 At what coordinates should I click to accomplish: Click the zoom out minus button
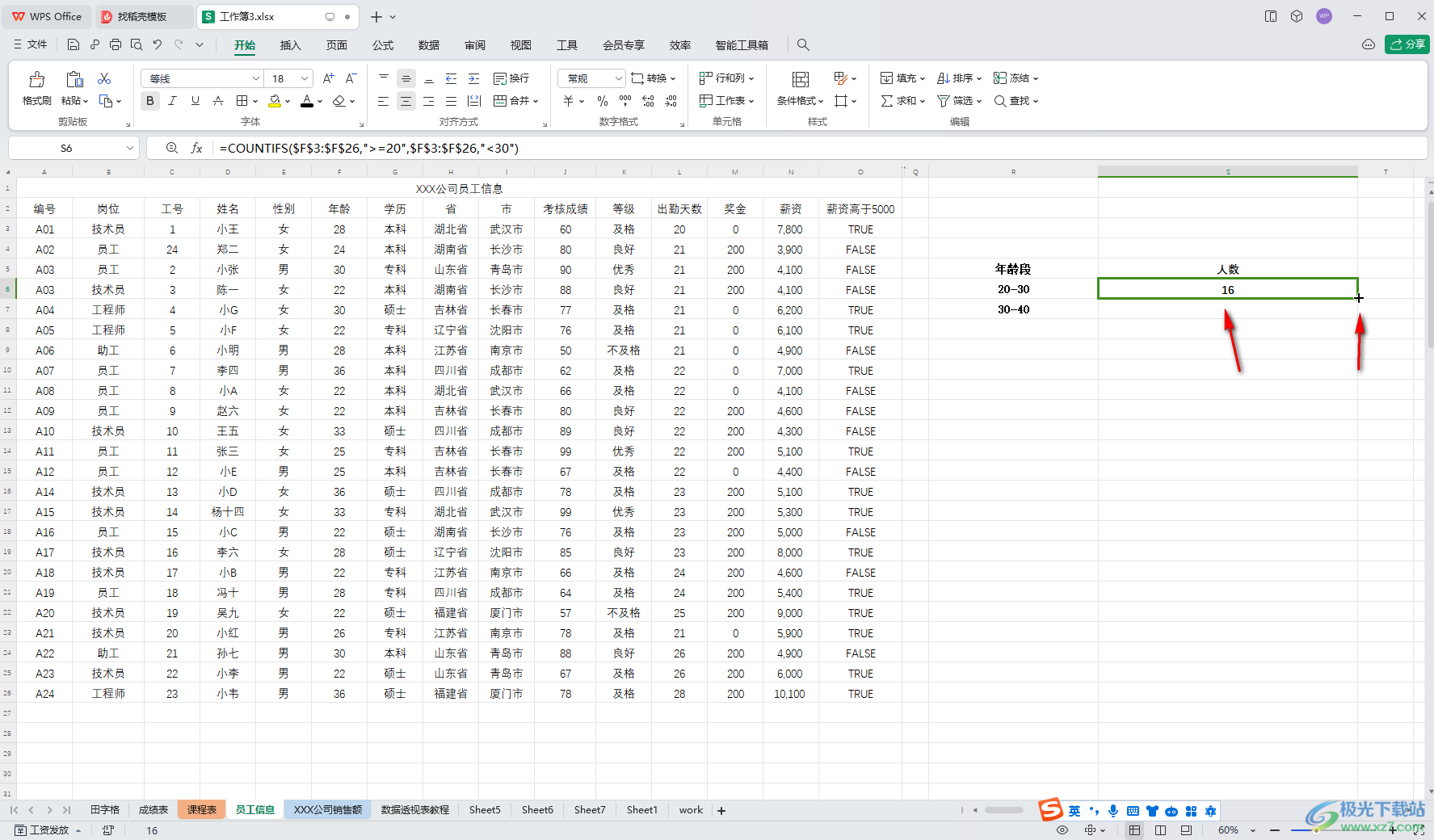click(1275, 830)
